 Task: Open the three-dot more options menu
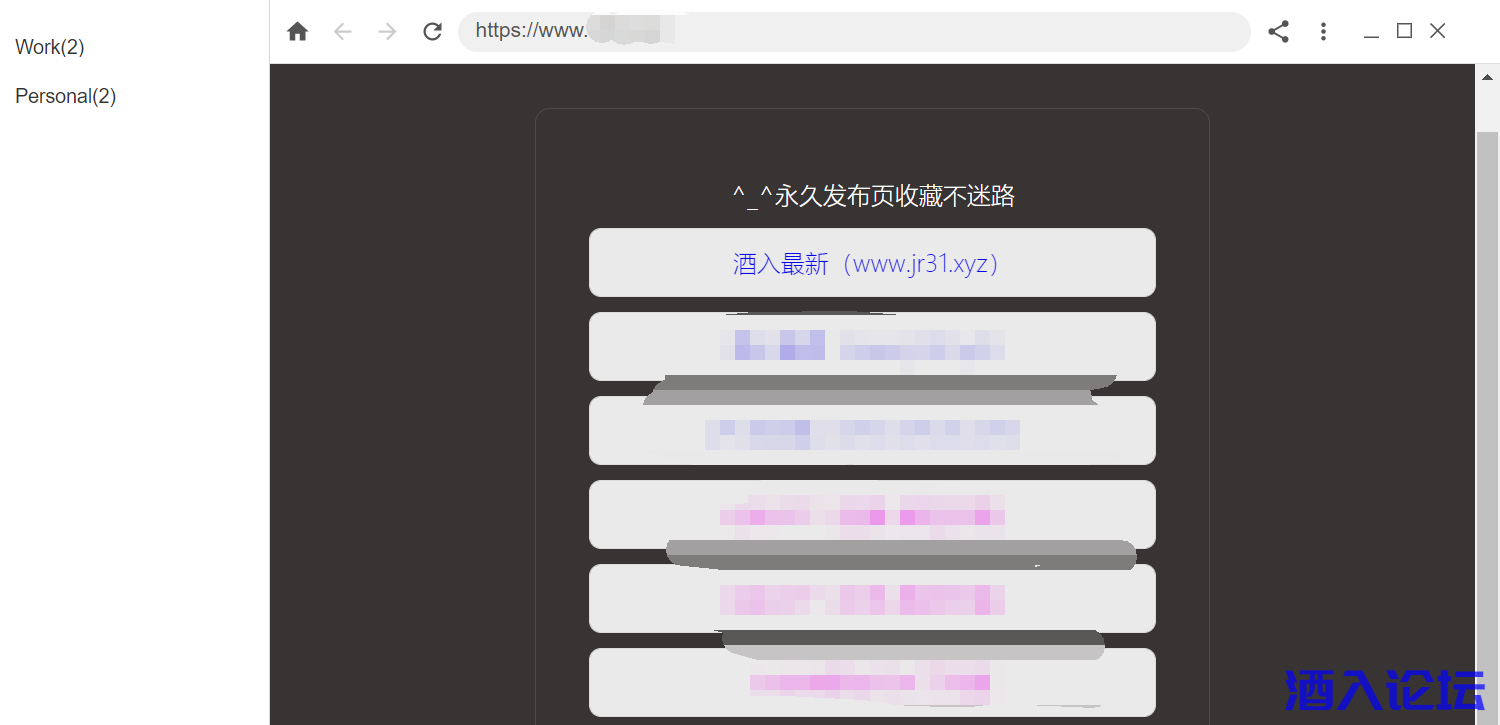coord(1323,32)
